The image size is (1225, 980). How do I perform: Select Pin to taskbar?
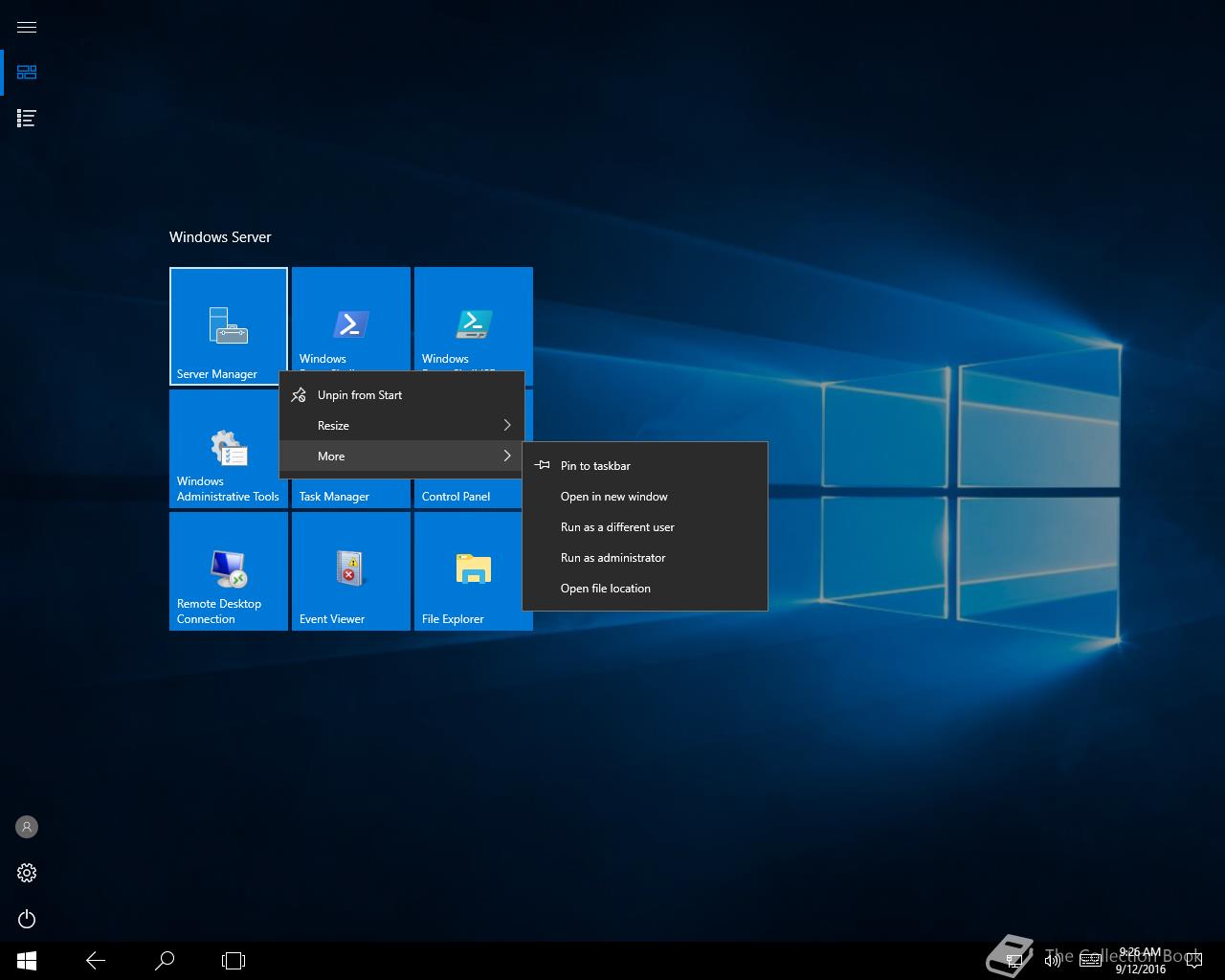[645, 465]
